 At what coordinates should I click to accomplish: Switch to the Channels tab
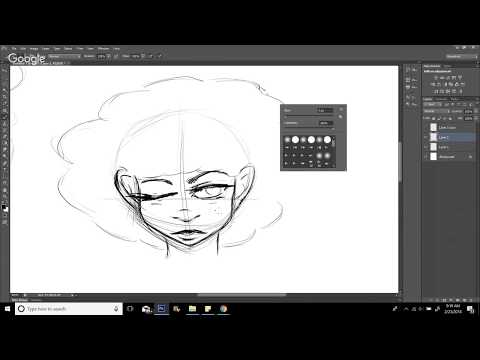tap(441, 99)
